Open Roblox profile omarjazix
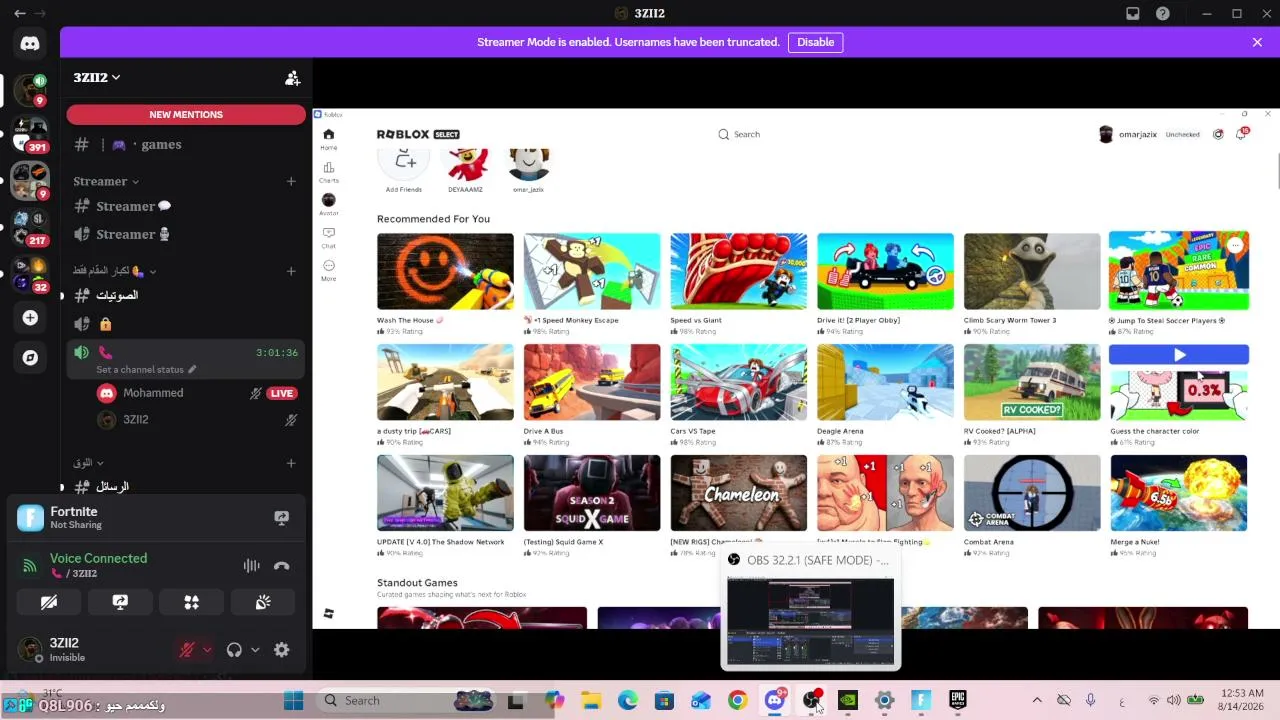Screen dimensions: 1280x720 pyautogui.click(x=1128, y=134)
